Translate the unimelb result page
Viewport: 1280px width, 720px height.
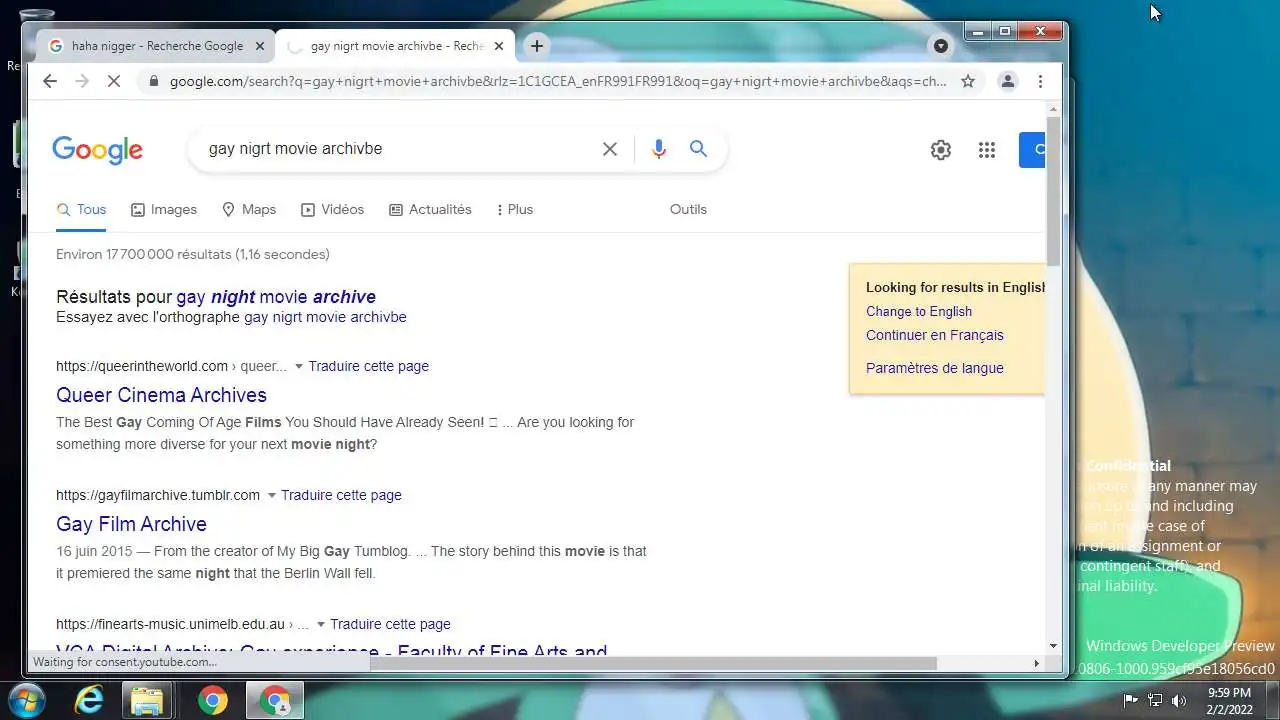[390, 624]
